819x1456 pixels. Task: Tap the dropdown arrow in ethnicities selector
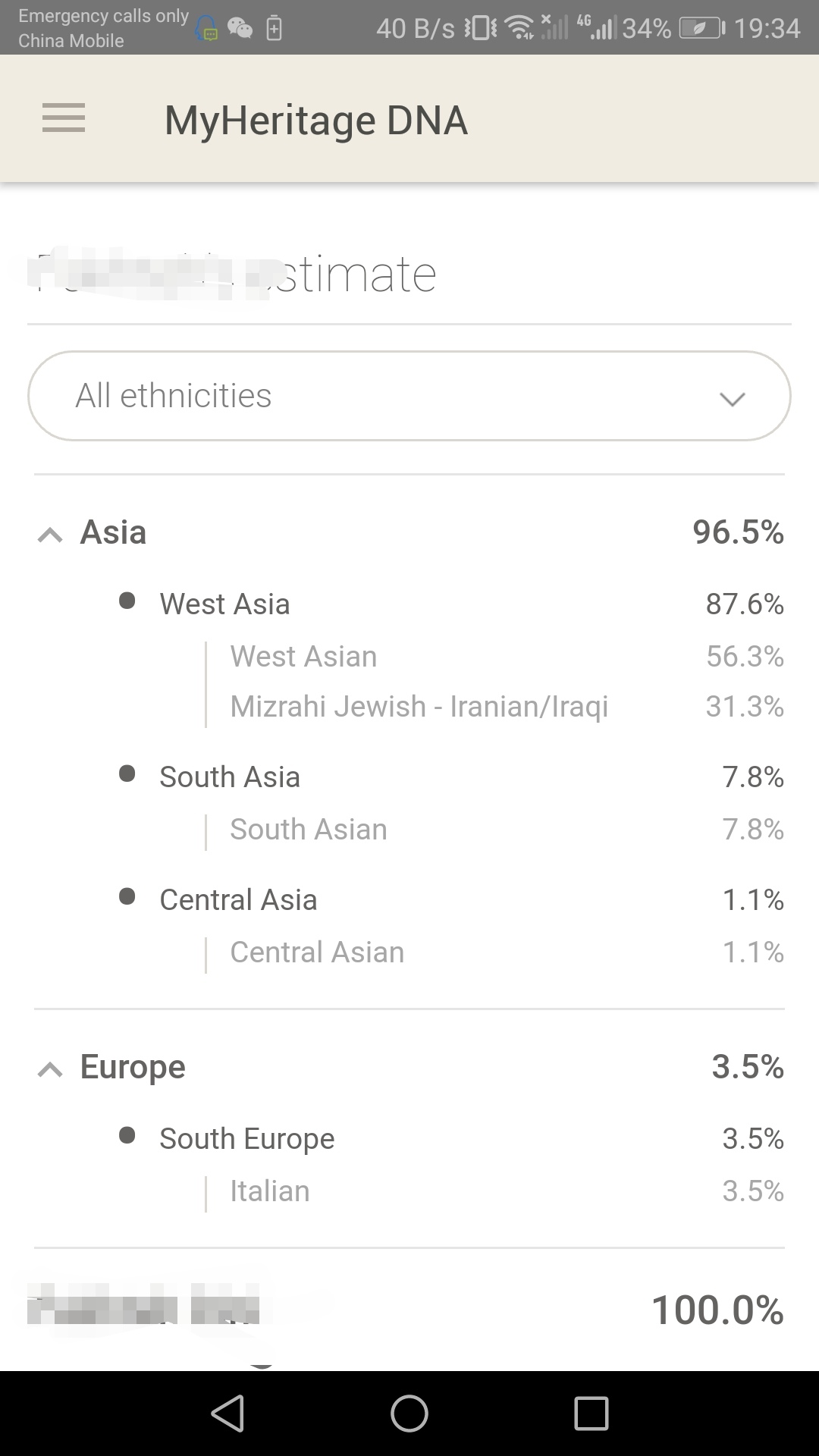(732, 399)
